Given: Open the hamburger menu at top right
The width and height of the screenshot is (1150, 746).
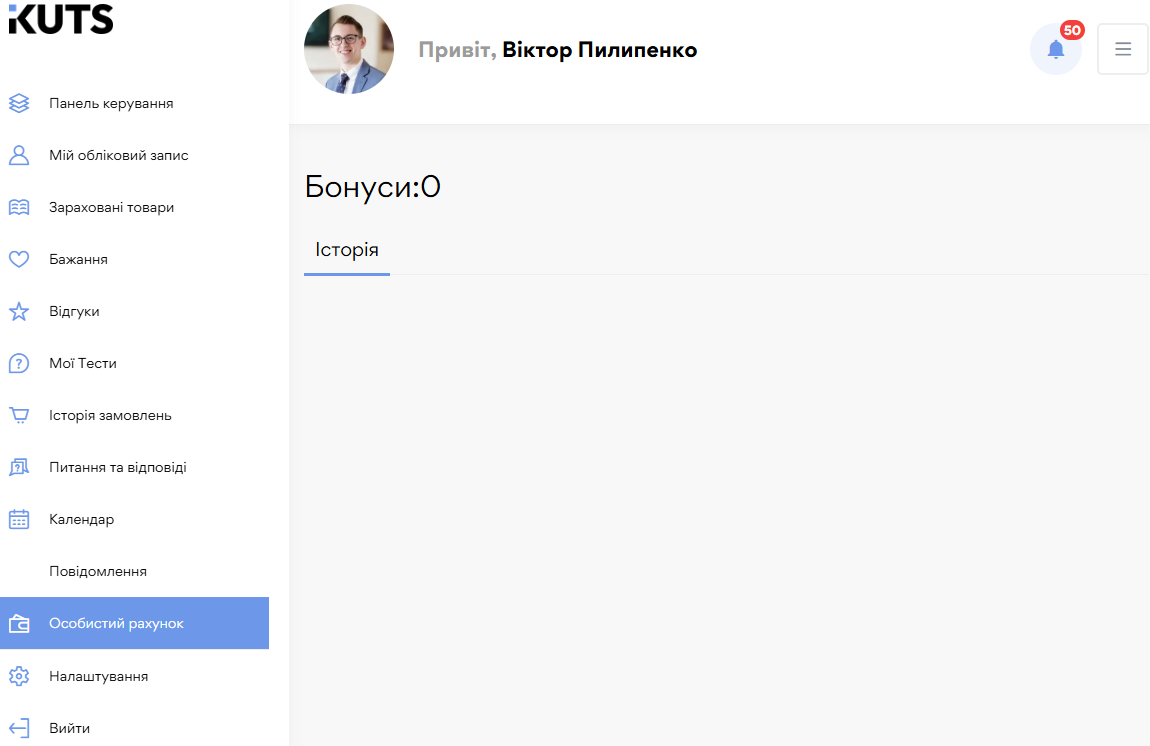Looking at the screenshot, I should (x=1122, y=49).
